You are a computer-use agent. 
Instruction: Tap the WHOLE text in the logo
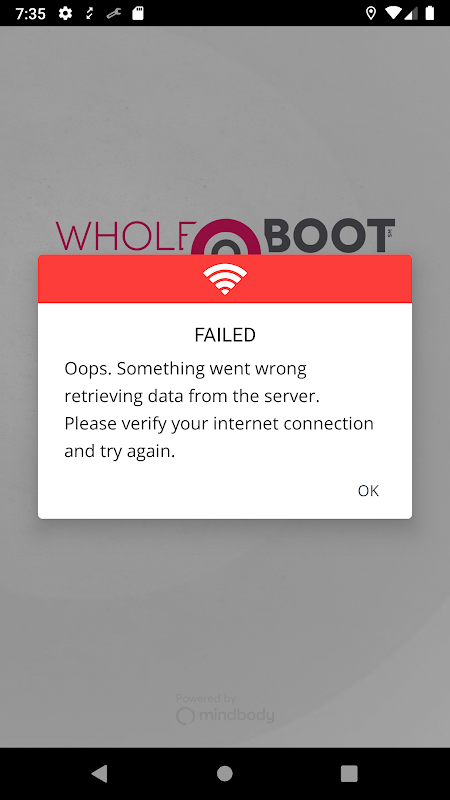(122, 236)
